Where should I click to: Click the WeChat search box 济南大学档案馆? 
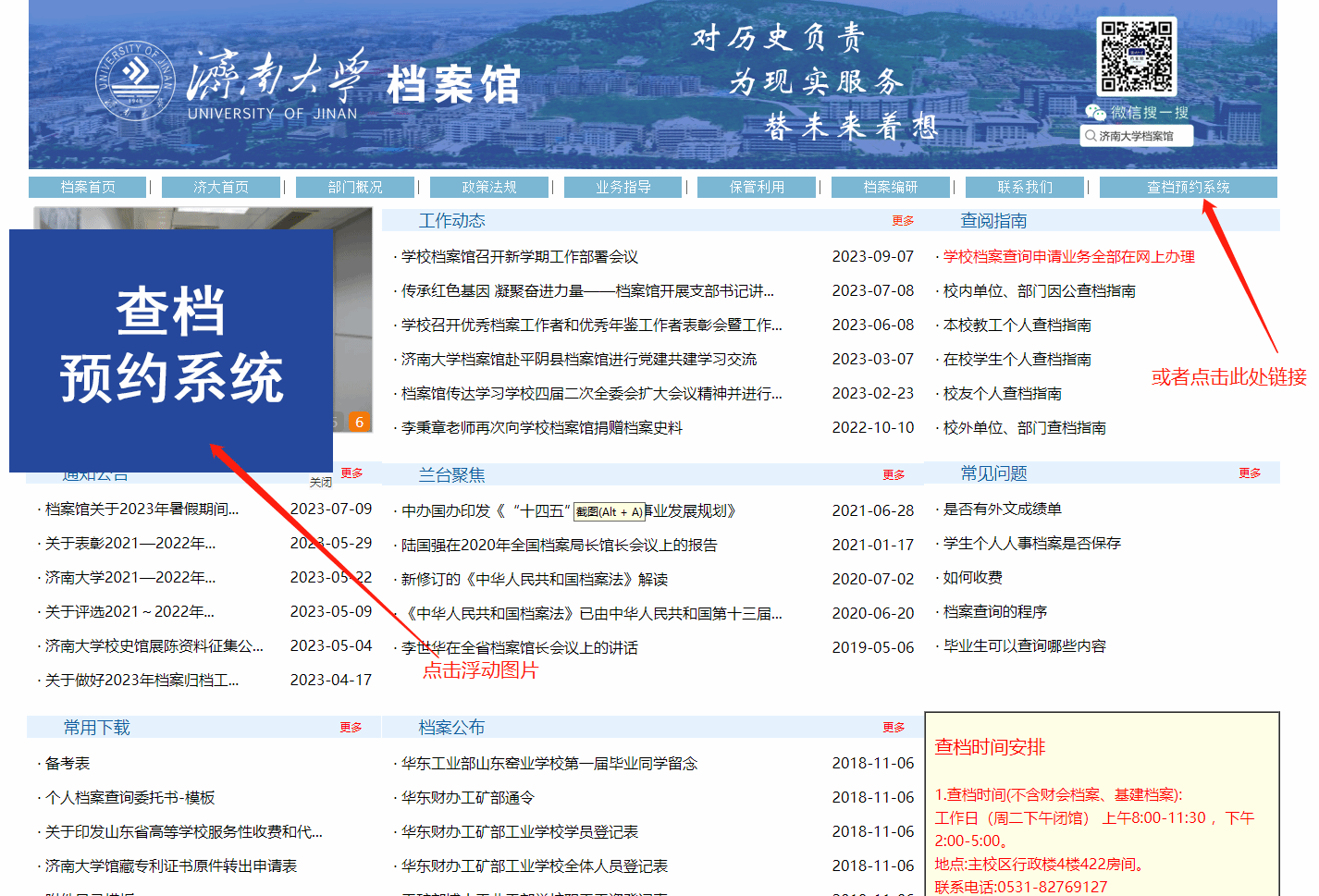[x=1136, y=136]
